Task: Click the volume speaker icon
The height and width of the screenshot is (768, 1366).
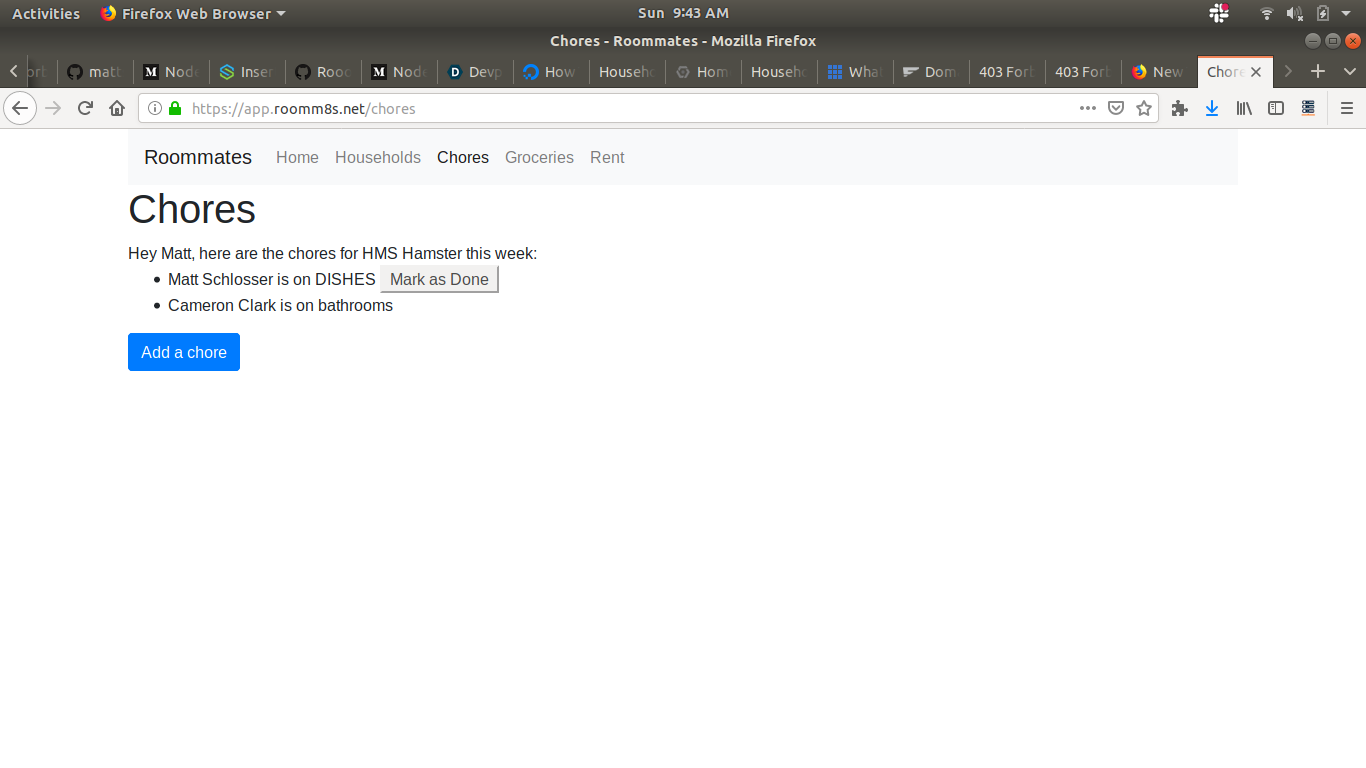Action: (x=1294, y=13)
